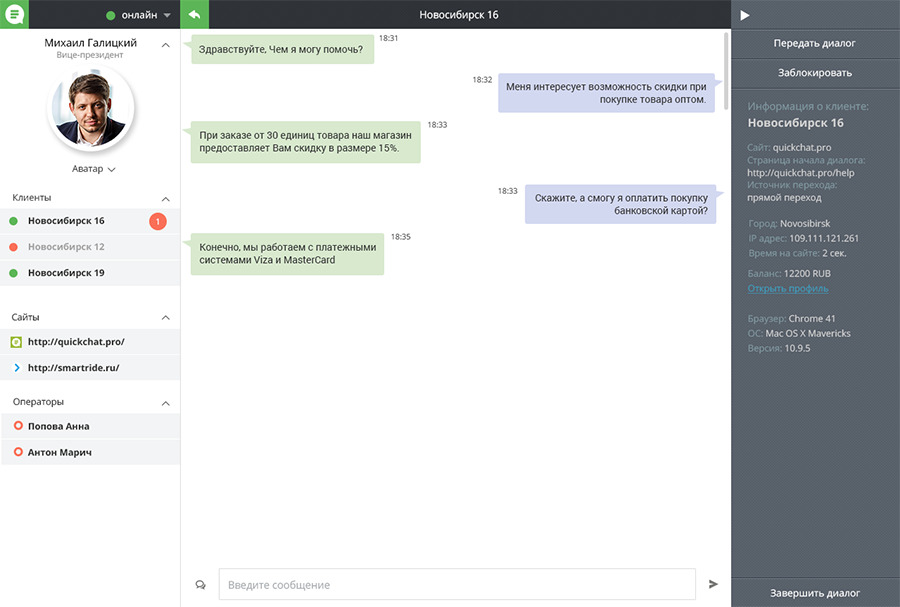
Task: Click the chat area scrollbar
Action: tap(726, 71)
